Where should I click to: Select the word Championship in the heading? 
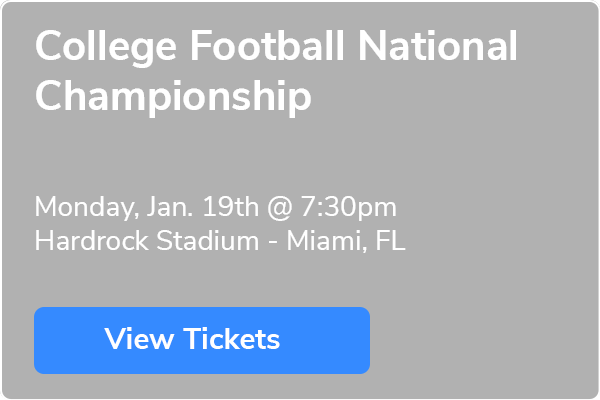point(173,96)
